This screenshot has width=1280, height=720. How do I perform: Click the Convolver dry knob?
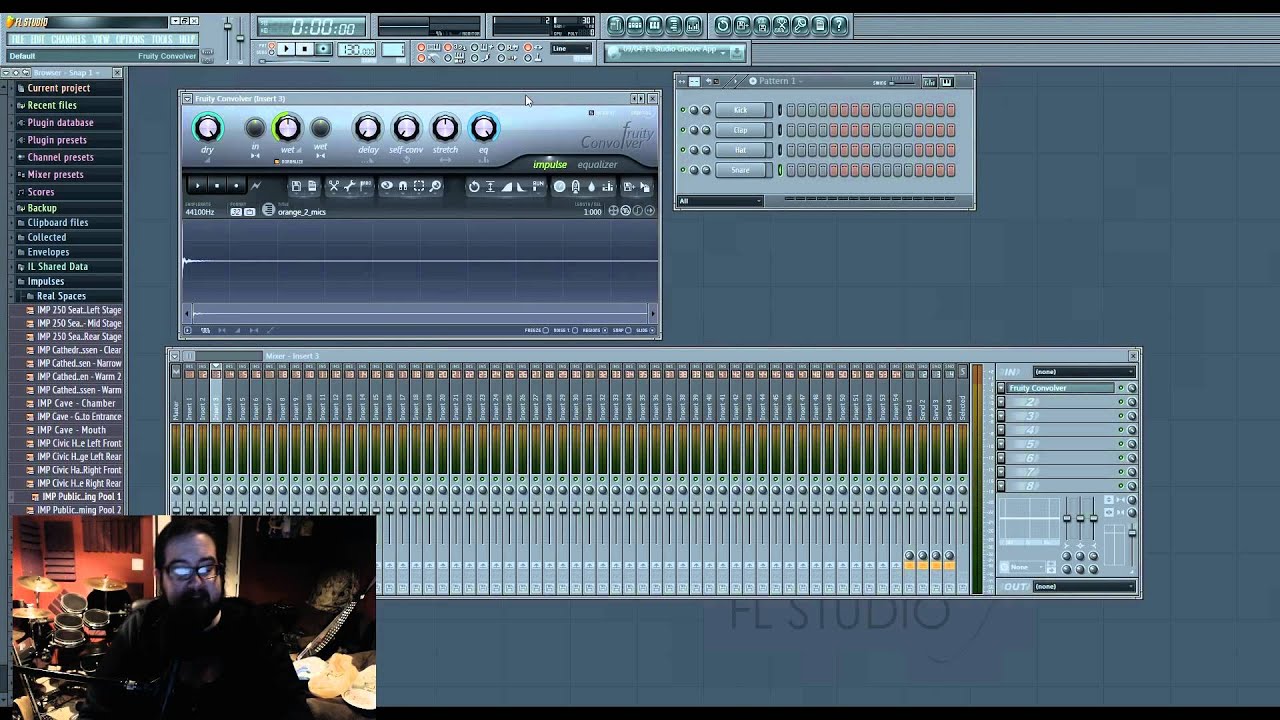coord(207,128)
